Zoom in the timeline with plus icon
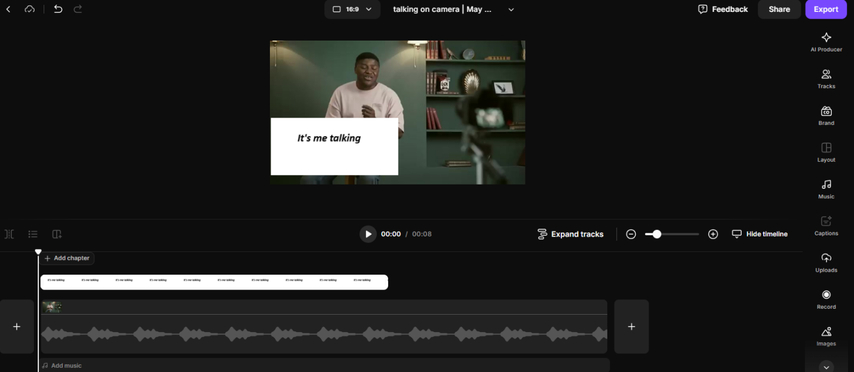The width and height of the screenshot is (854, 372). 712,234
